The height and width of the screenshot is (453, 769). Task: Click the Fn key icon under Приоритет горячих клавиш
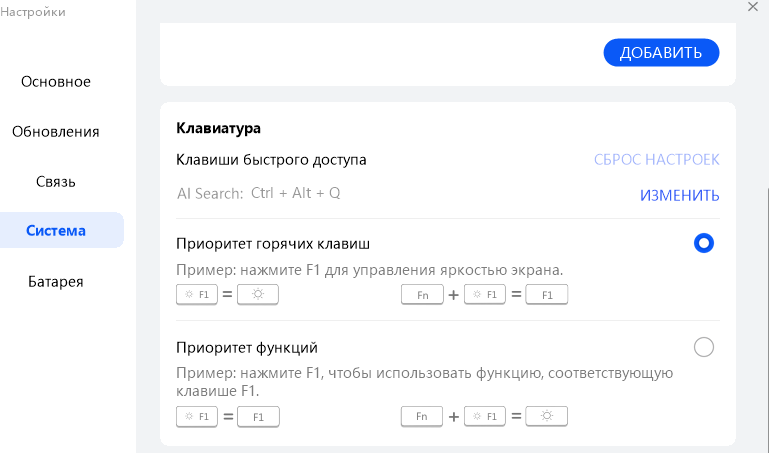coord(422,295)
